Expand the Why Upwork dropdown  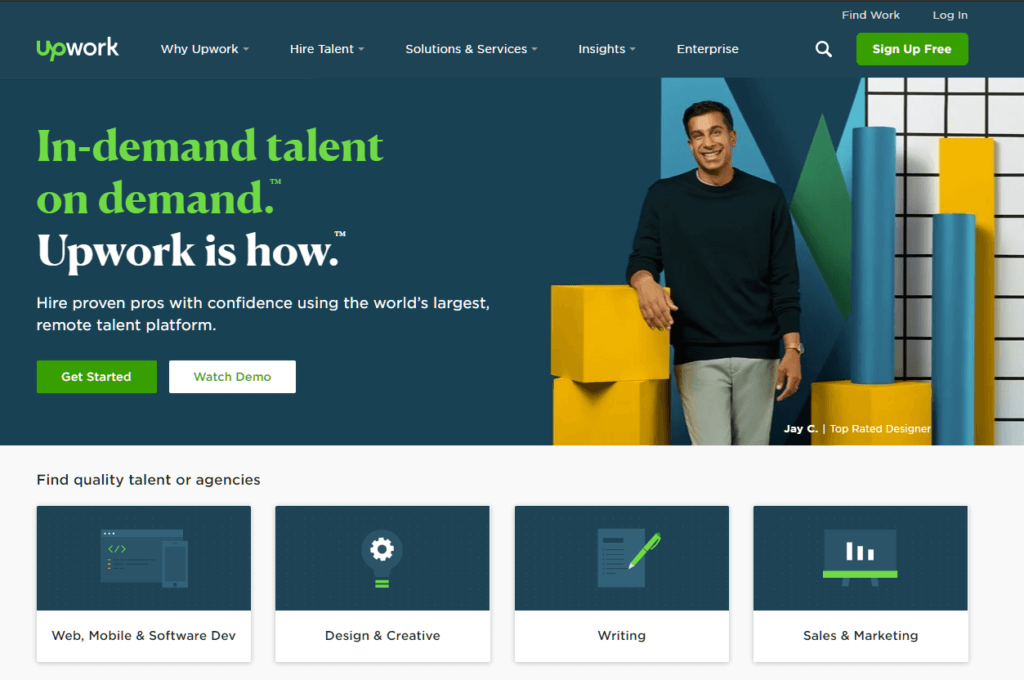click(x=204, y=49)
